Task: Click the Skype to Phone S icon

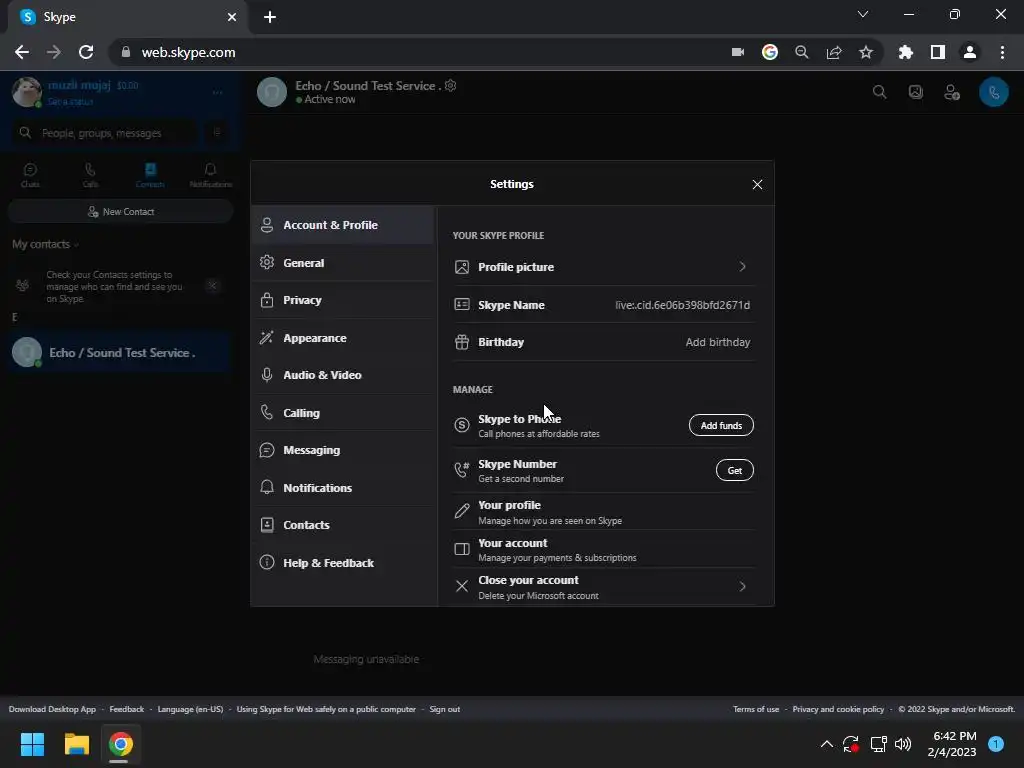Action: pos(462,425)
